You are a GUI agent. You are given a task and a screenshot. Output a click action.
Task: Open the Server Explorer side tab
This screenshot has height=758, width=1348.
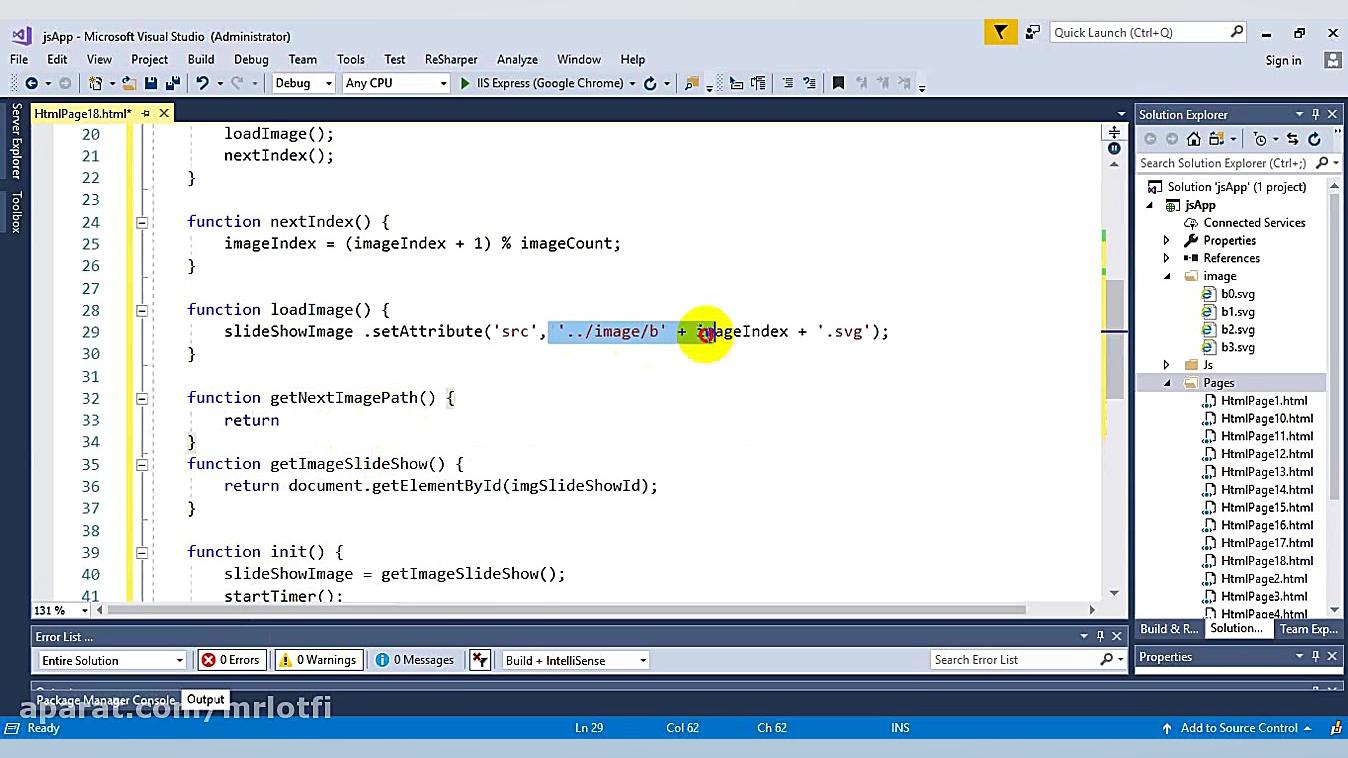tap(16, 141)
